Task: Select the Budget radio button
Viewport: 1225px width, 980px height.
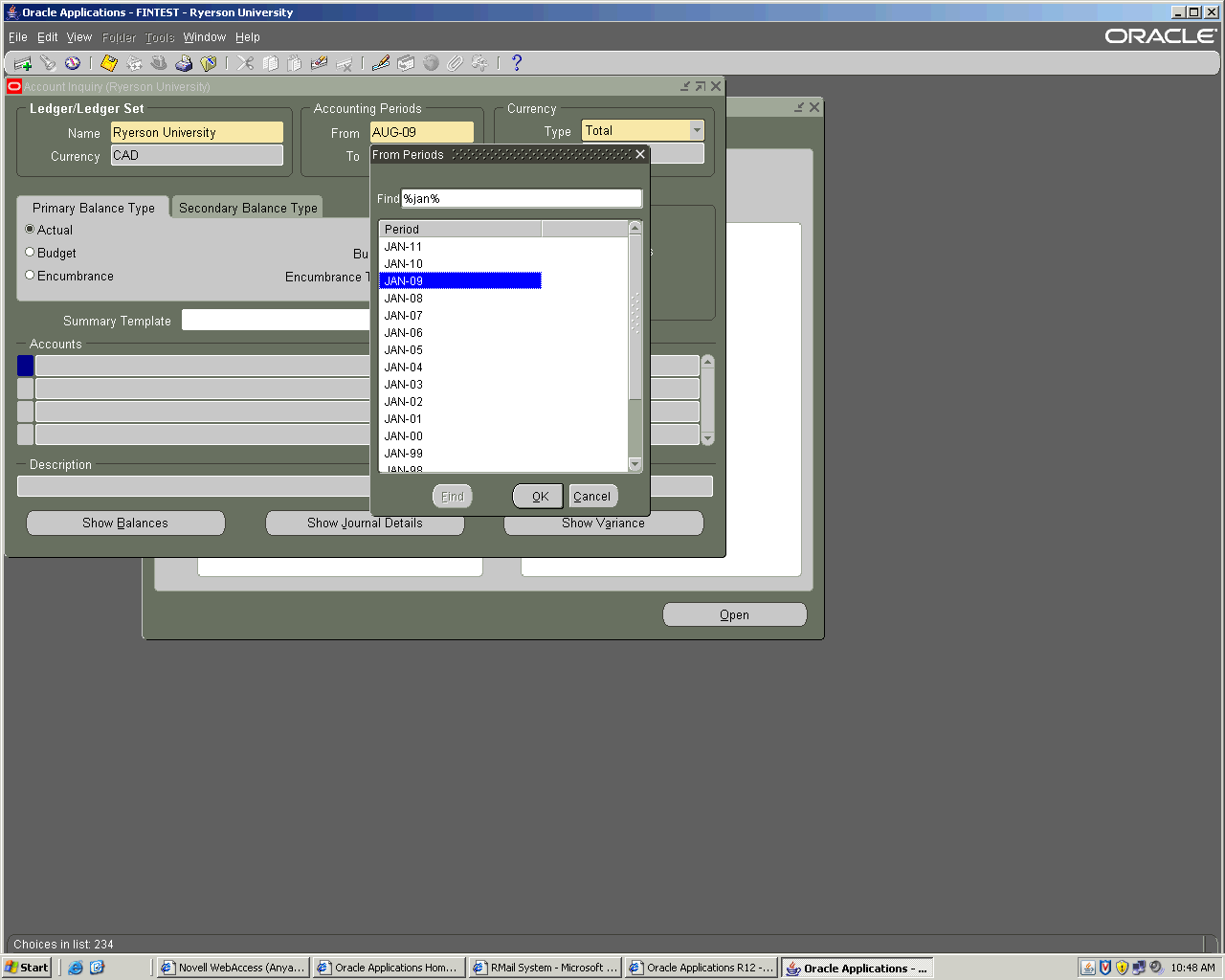Action: click(30, 253)
